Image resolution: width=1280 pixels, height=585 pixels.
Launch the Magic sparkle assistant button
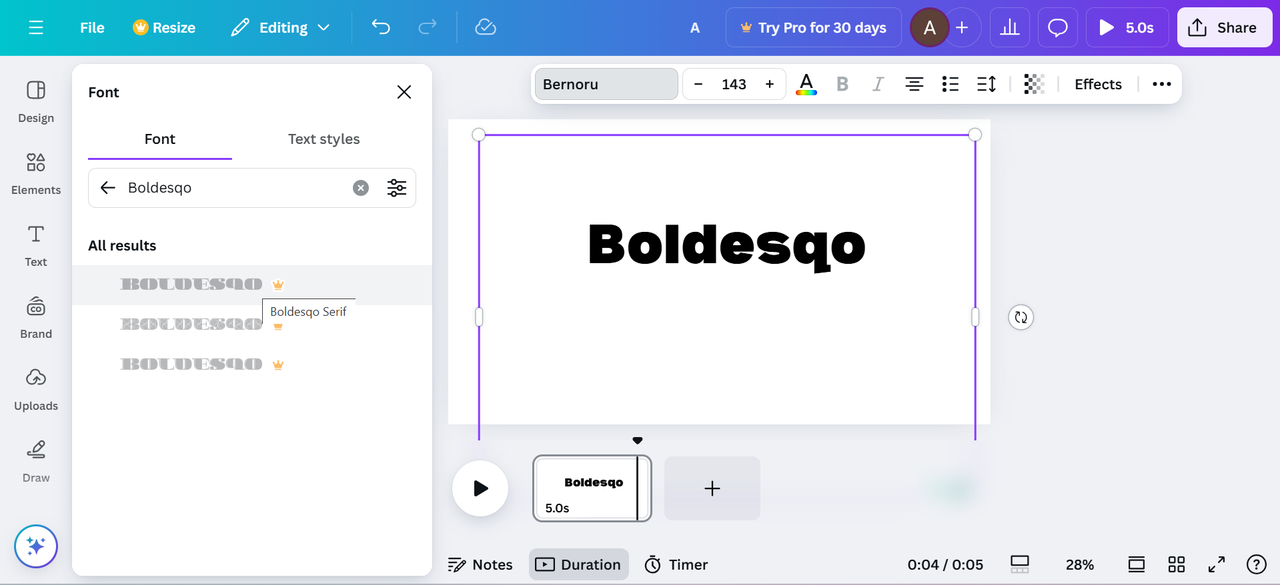(x=36, y=546)
